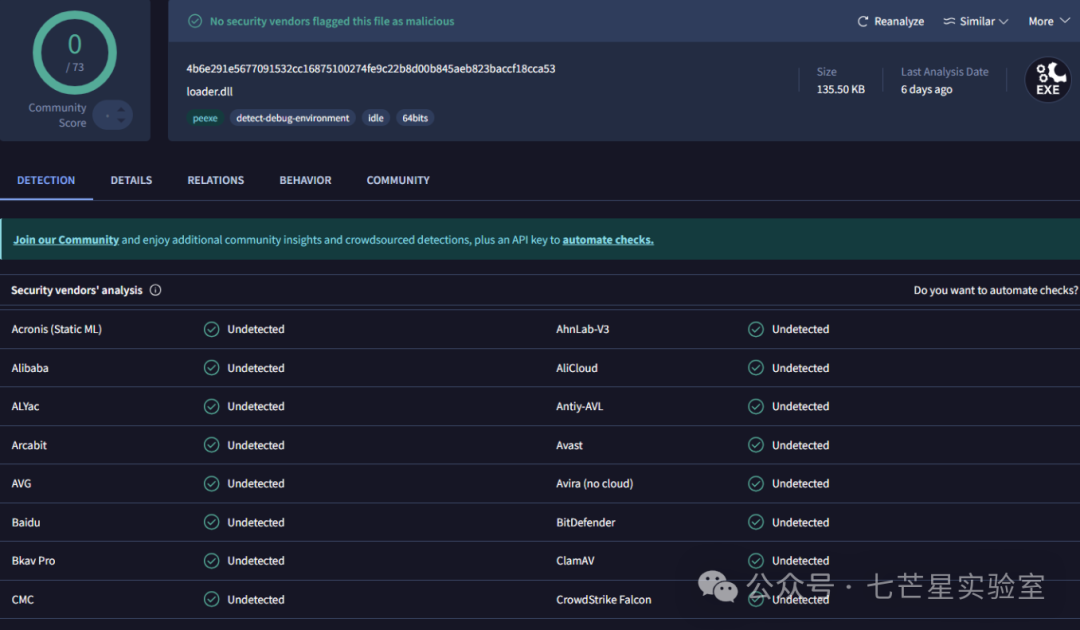Click the loader.dll file name
Screen dimensions: 1080x630
click(x=209, y=91)
